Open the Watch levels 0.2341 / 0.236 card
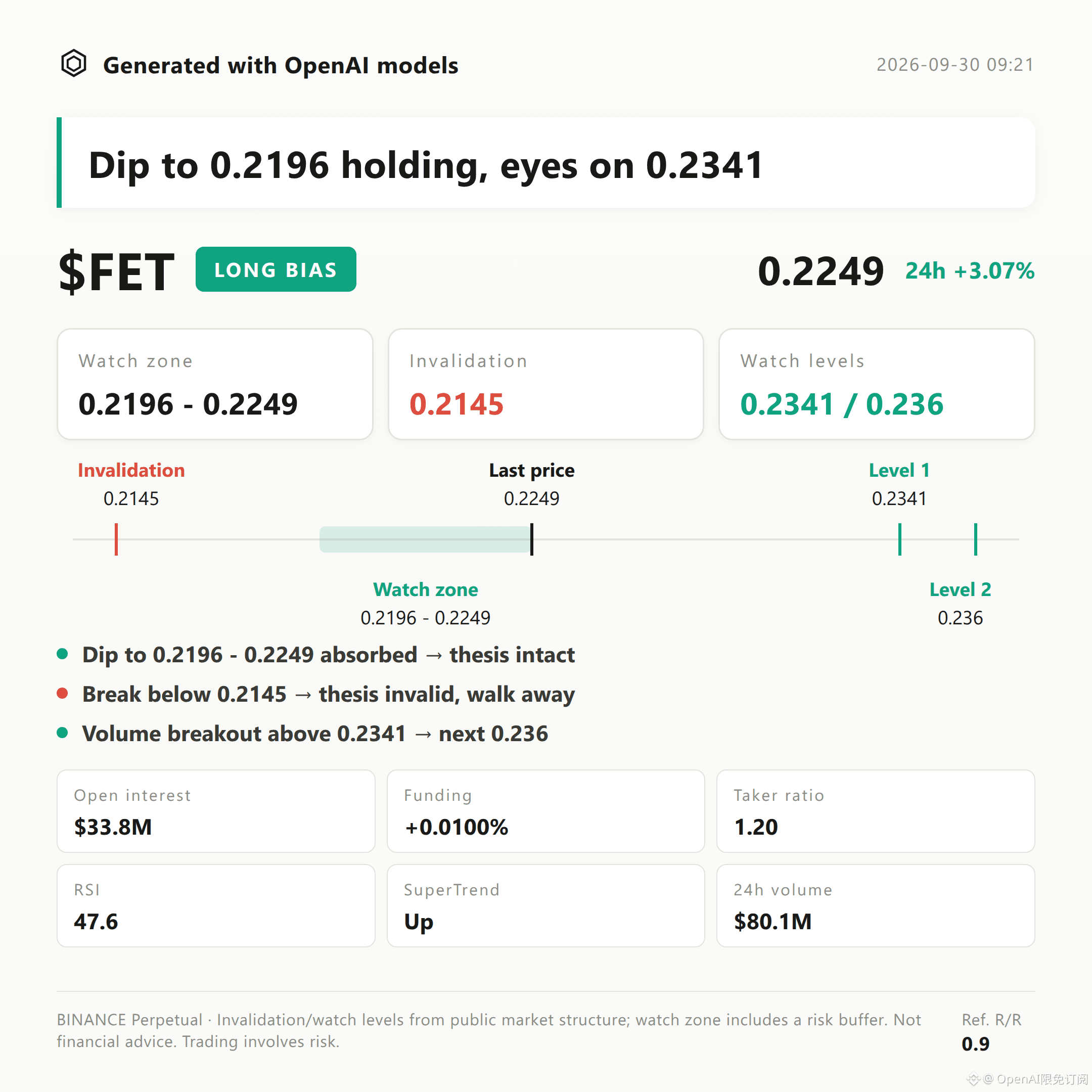This screenshot has height=1092, width=1092. [x=877, y=384]
